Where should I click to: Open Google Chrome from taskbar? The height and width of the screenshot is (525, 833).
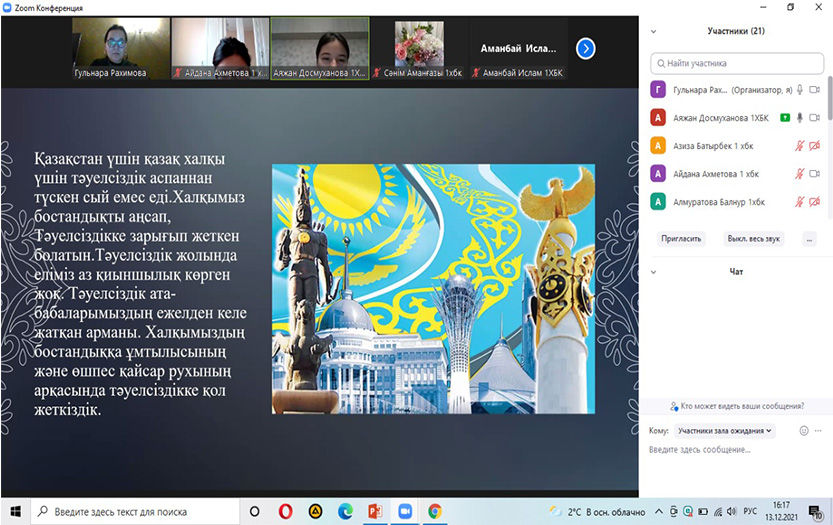tap(435, 511)
